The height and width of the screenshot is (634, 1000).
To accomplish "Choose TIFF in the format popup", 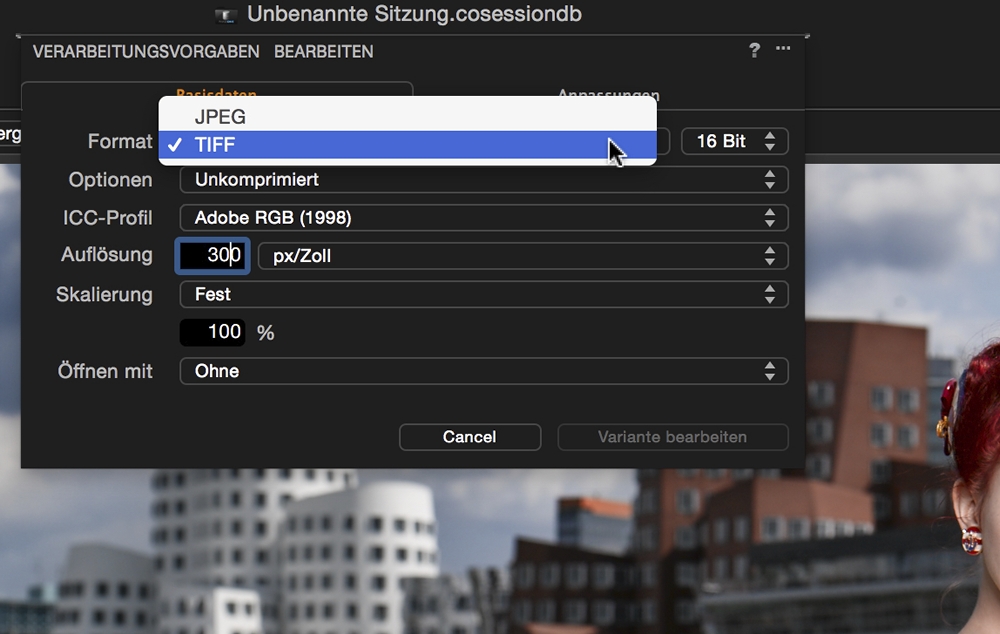I will (x=408, y=145).
